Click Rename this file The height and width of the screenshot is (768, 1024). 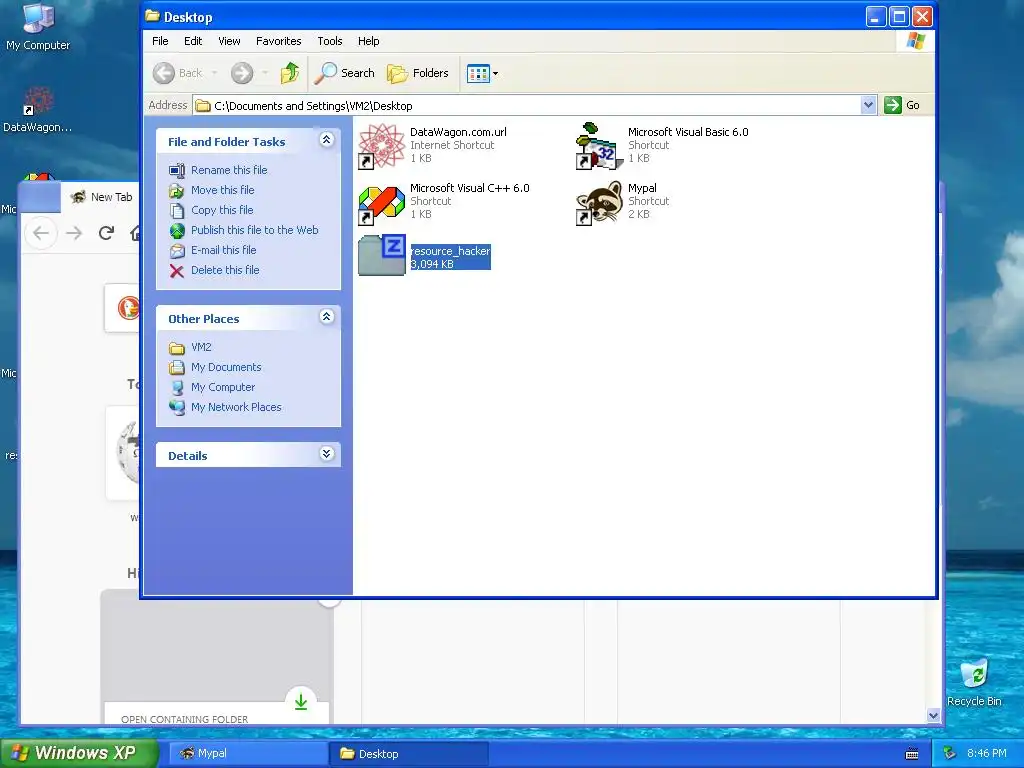tap(229, 170)
